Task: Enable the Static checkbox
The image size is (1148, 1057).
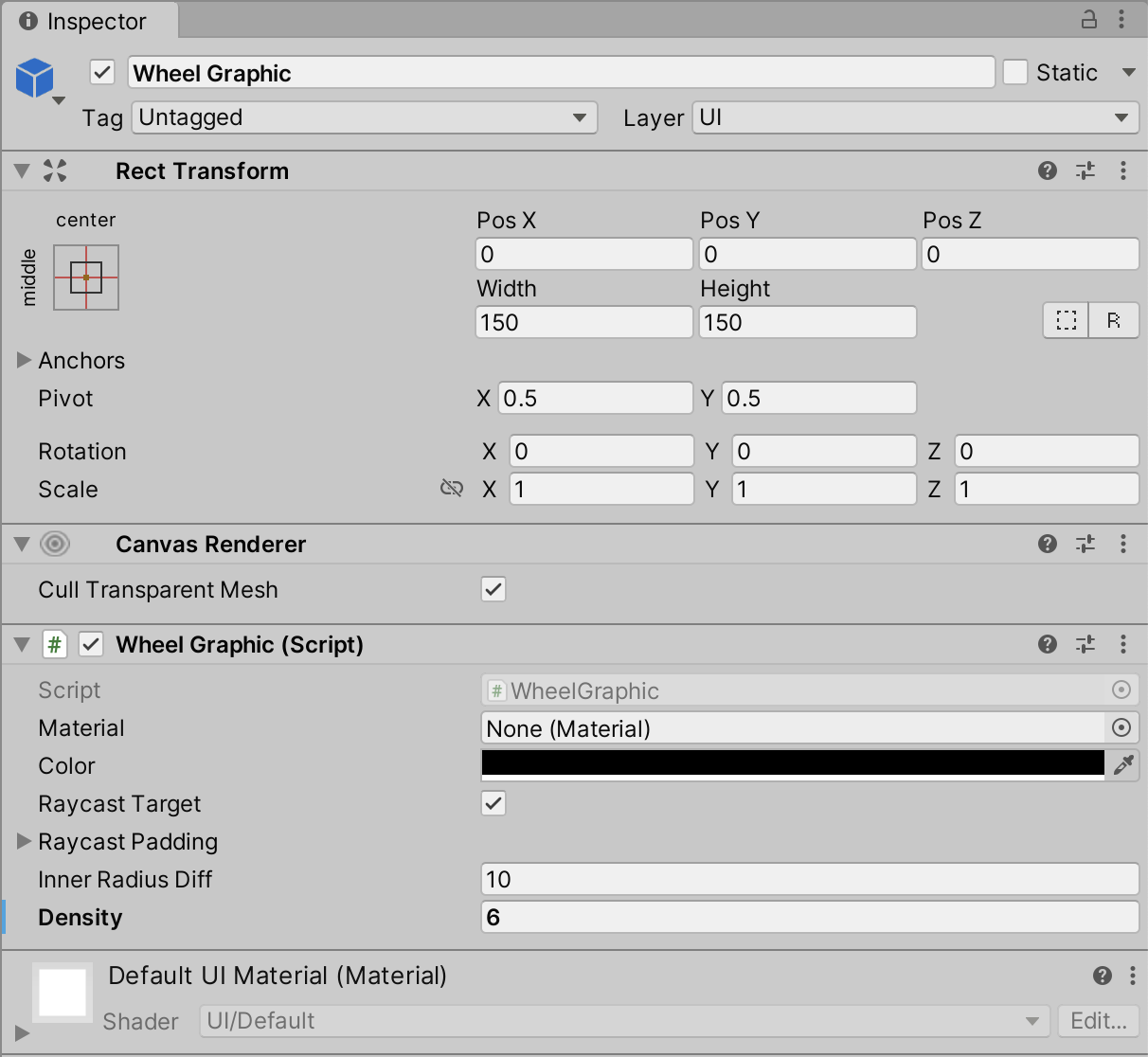Action: tap(1015, 73)
